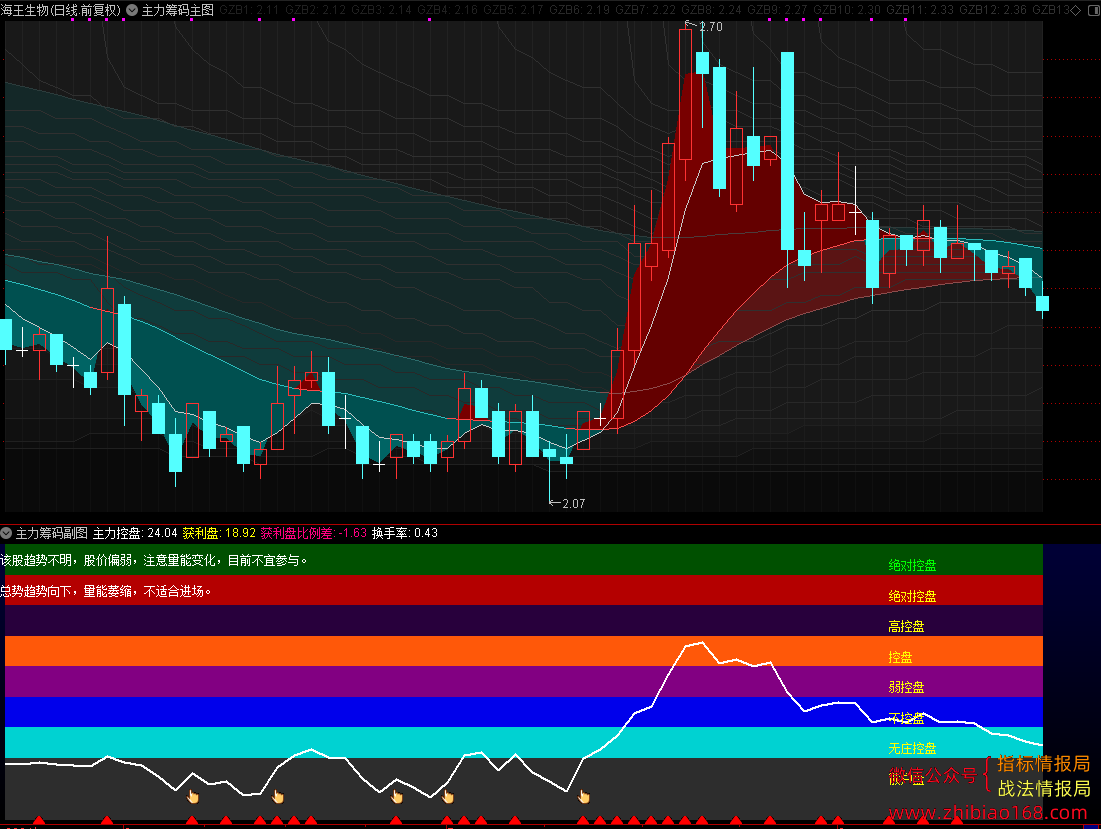Screen dimensions: 1101x829
Task: Click the tall cyan candle after the 2.70 peak
Action: click(x=787, y=151)
